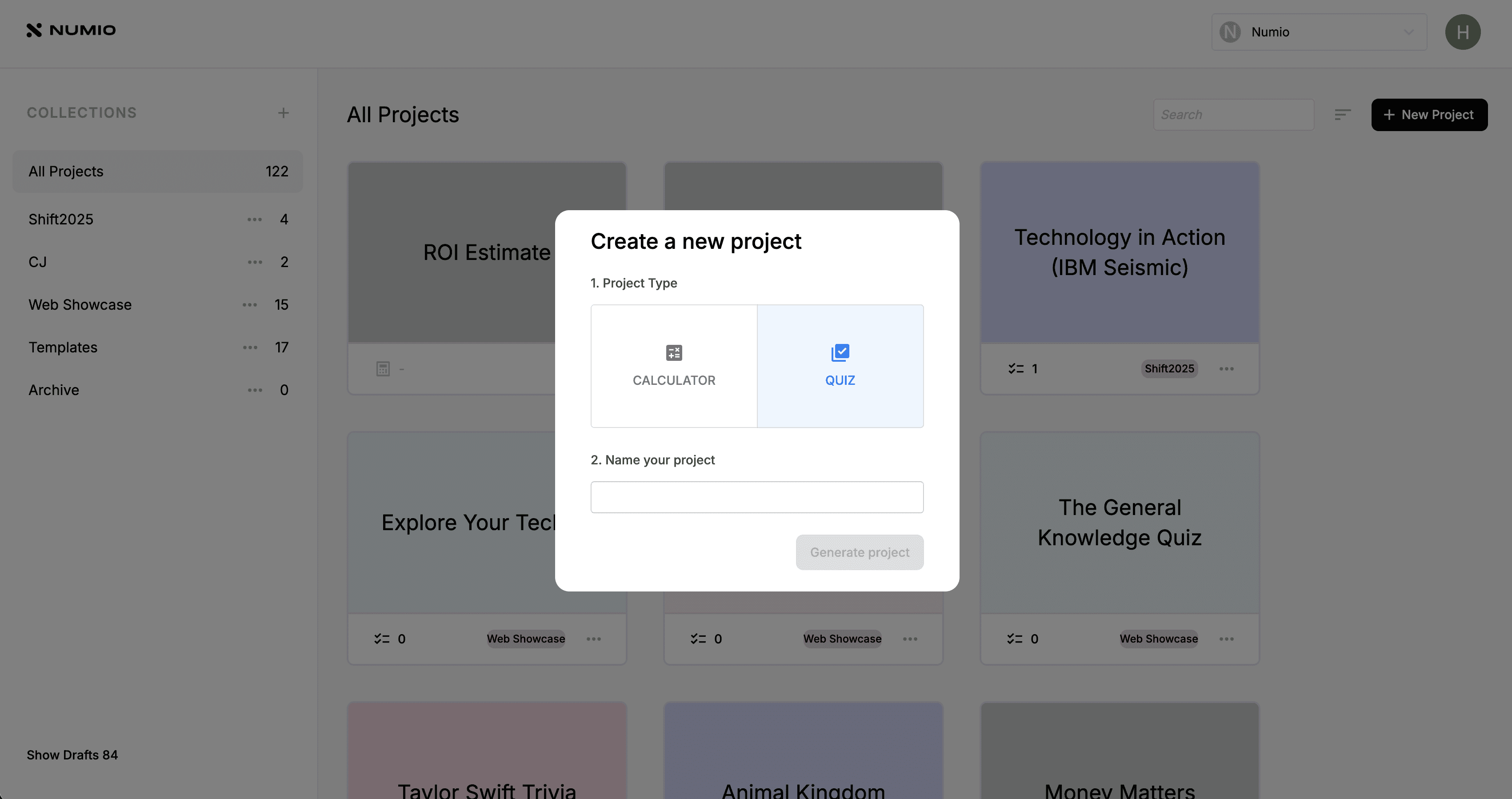Select the Quiz project type
Screen dimensions: 1512x799
point(840,366)
